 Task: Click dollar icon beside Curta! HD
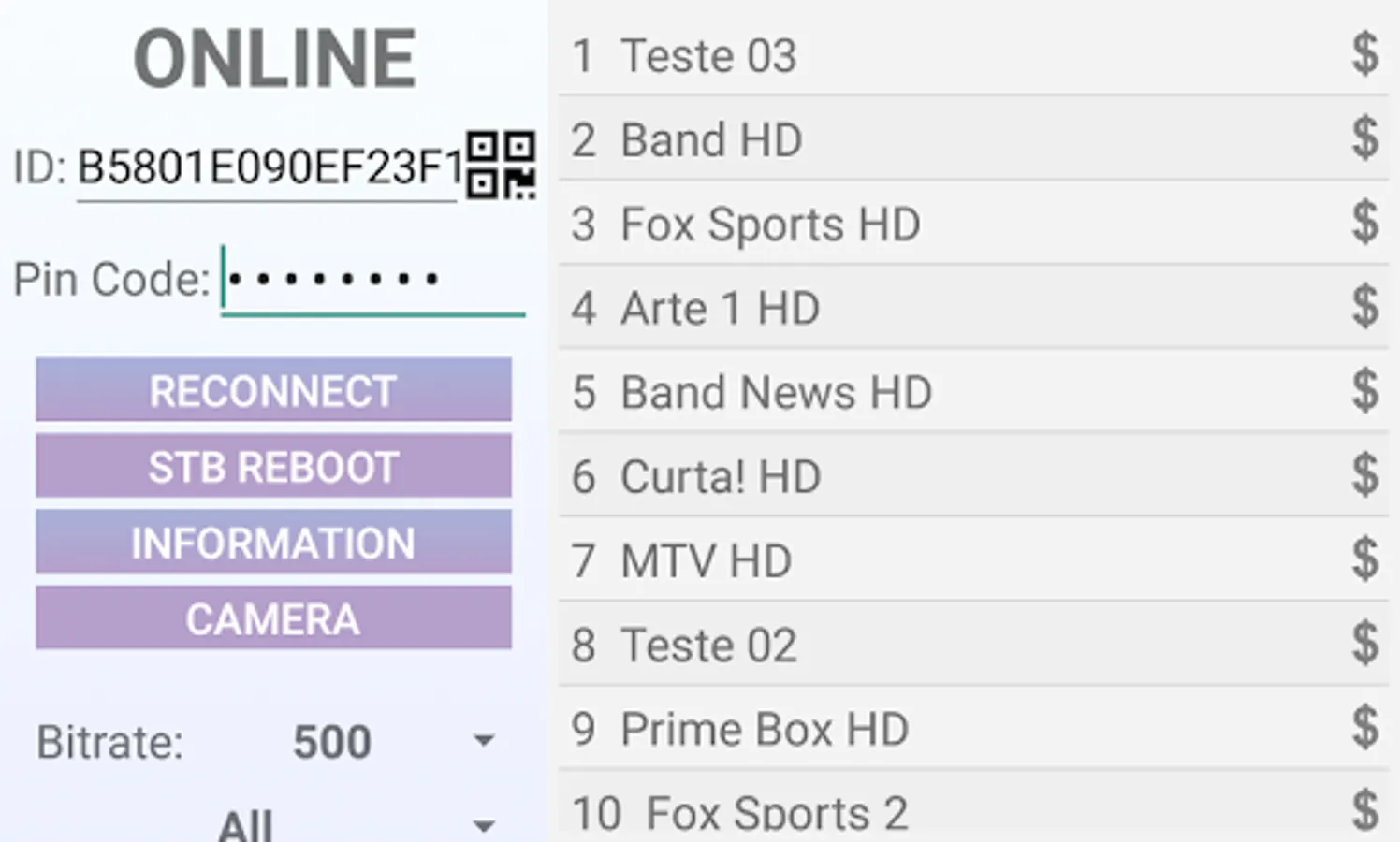pyautogui.click(x=1364, y=475)
